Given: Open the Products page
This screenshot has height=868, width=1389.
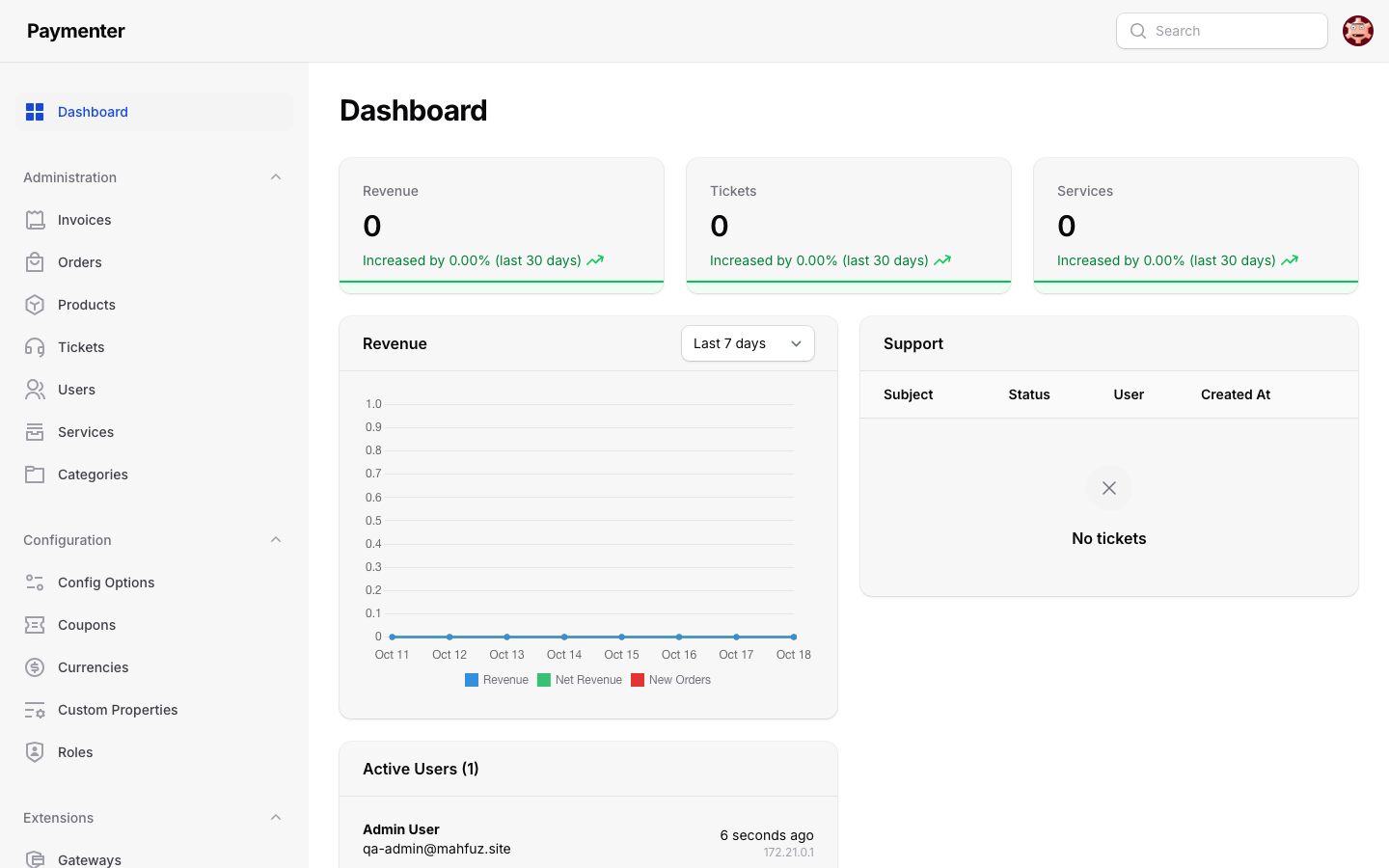Looking at the screenshot, I should point(154,305).
